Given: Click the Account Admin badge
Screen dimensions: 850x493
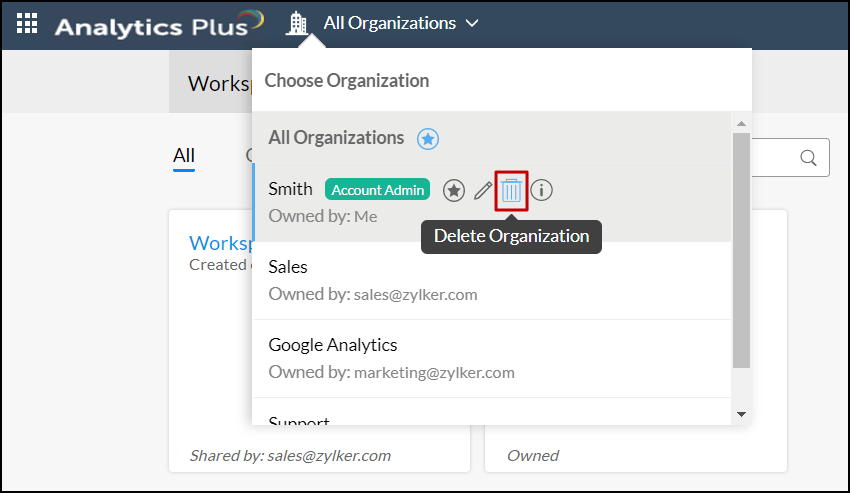Looking at the screenshot, I should tap(377, 190).
